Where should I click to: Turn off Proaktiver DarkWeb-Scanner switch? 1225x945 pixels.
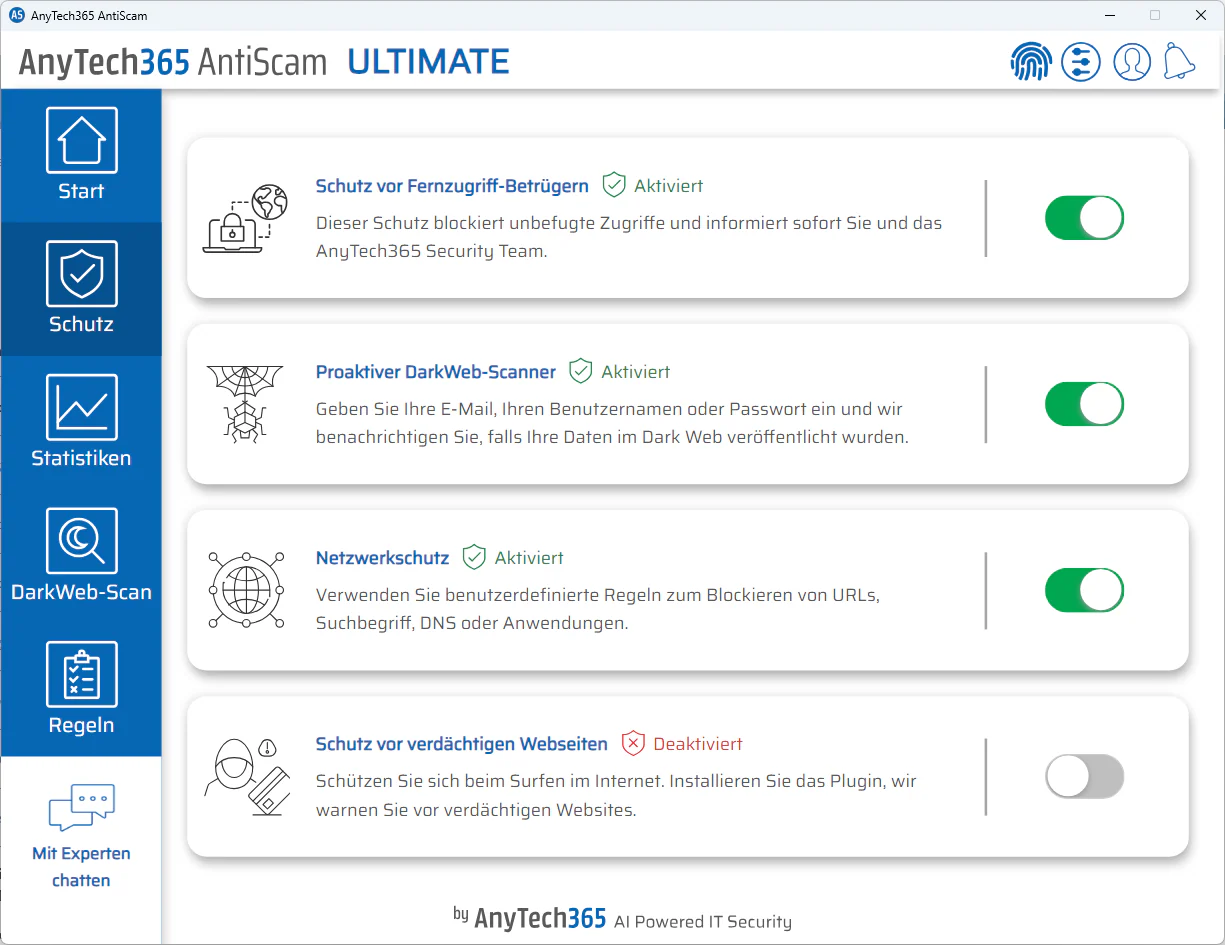pyautogui.click(x=1085, y=404)
